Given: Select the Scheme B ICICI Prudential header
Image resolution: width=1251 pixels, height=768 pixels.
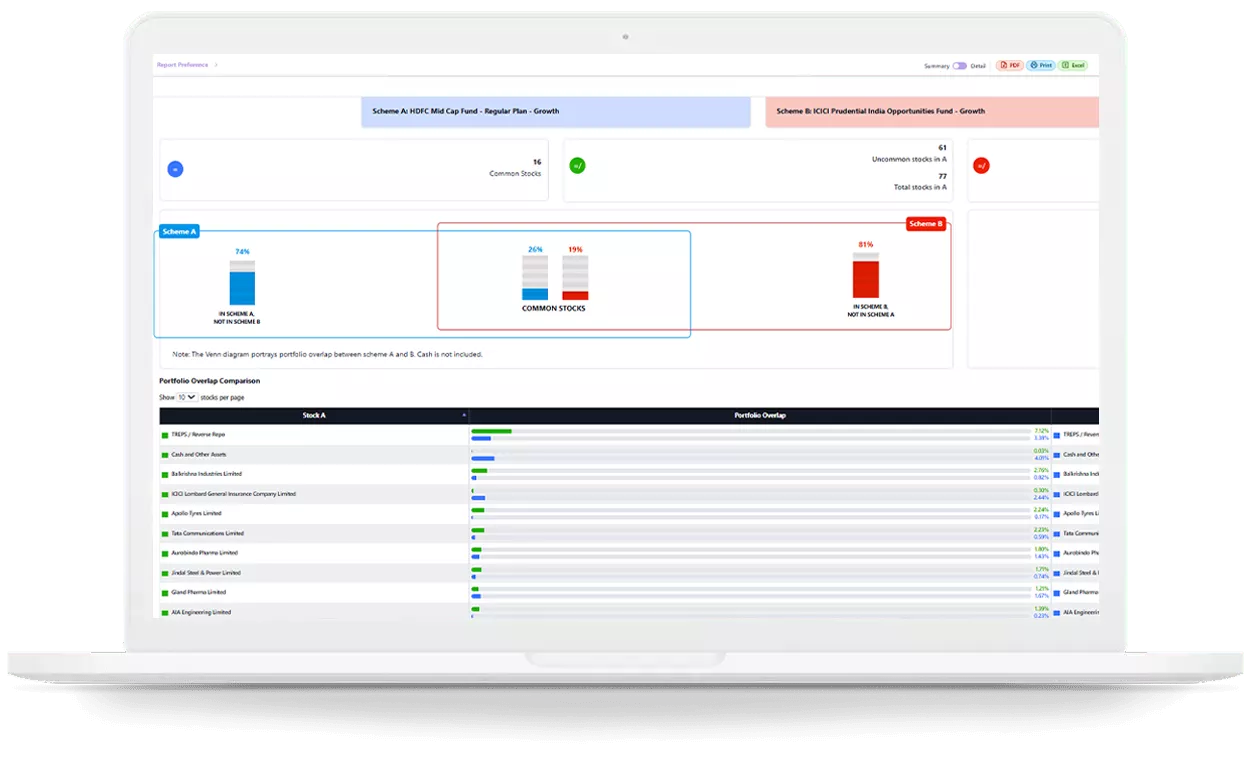Looking at the screenshot, I should pyautogui.click(x=930, y=111).
